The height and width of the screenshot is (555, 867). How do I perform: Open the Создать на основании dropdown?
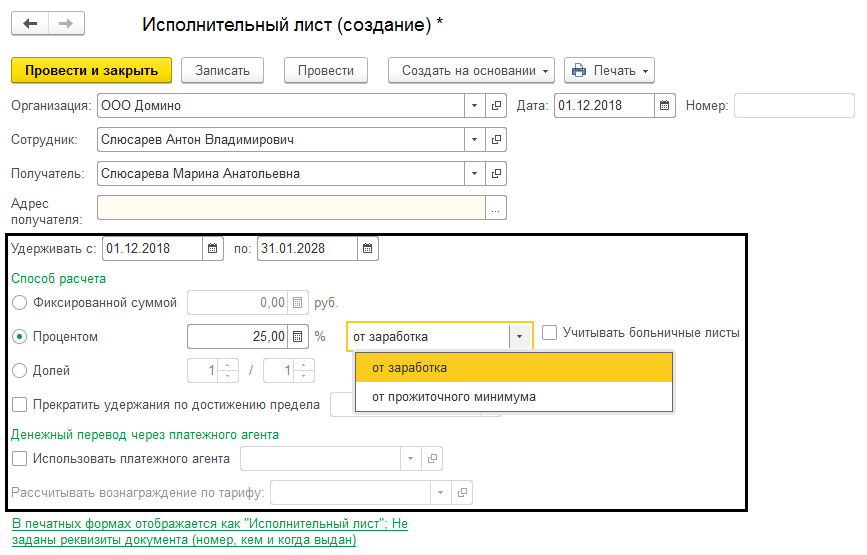tap(470, 71)
